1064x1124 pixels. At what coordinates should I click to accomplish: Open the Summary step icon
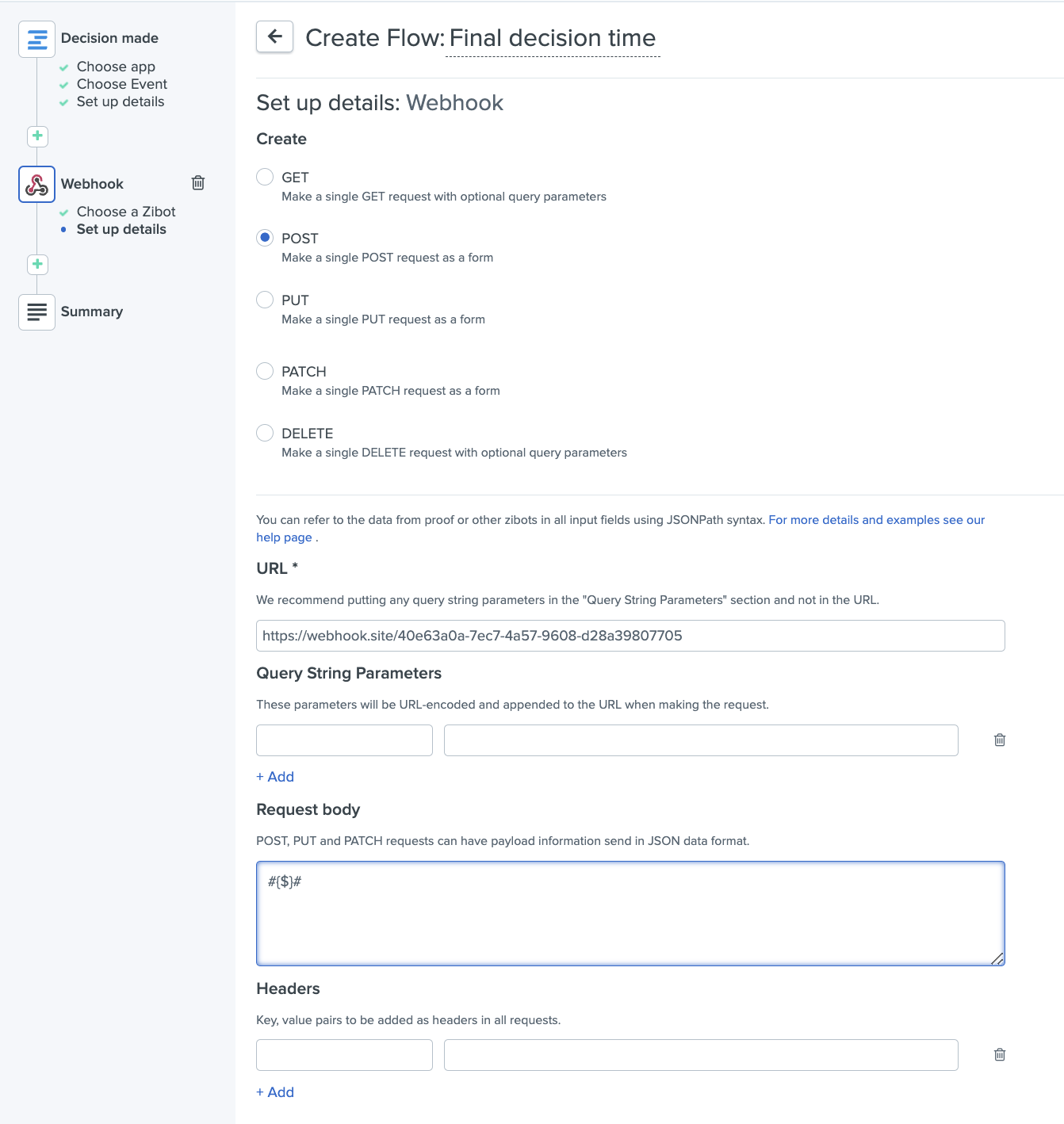[x=36, y=312]
